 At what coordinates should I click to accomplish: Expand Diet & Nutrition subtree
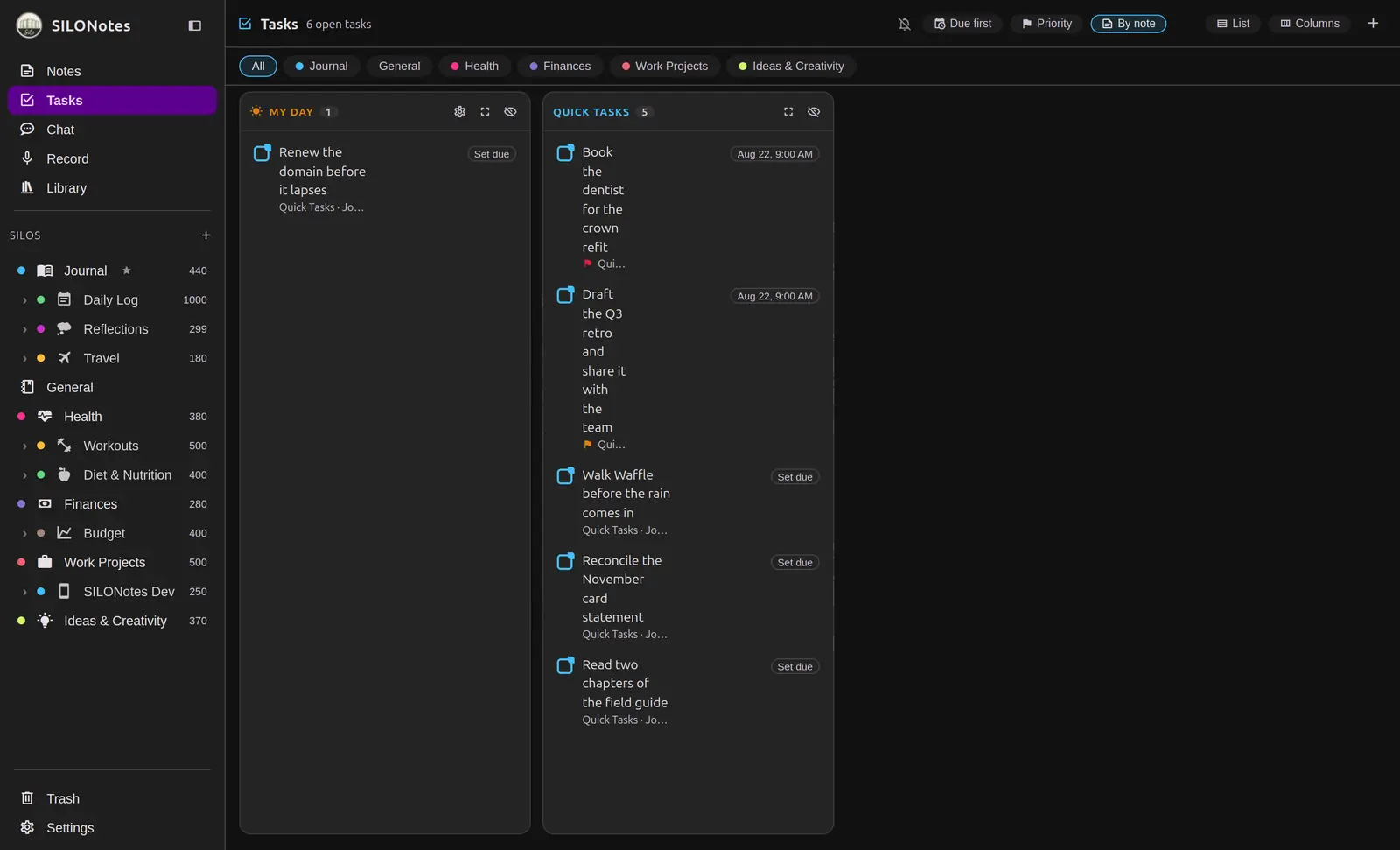[24, 475]
